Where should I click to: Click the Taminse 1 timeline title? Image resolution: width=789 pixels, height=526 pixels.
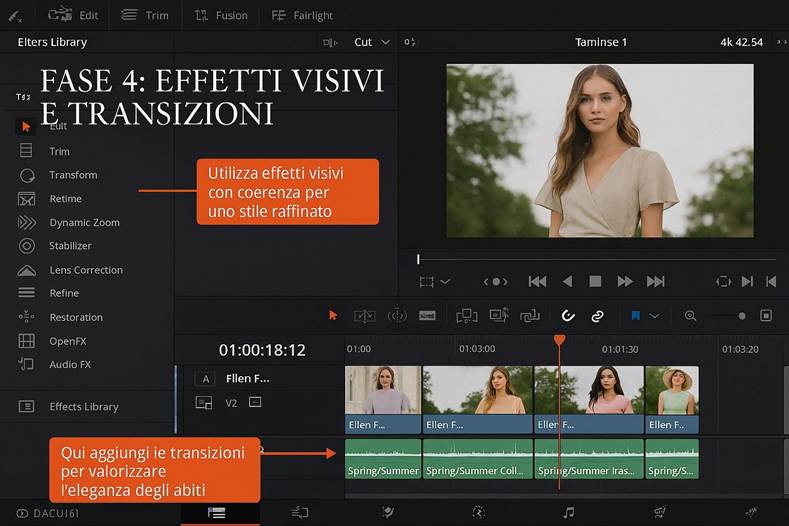tap(601, 42)
